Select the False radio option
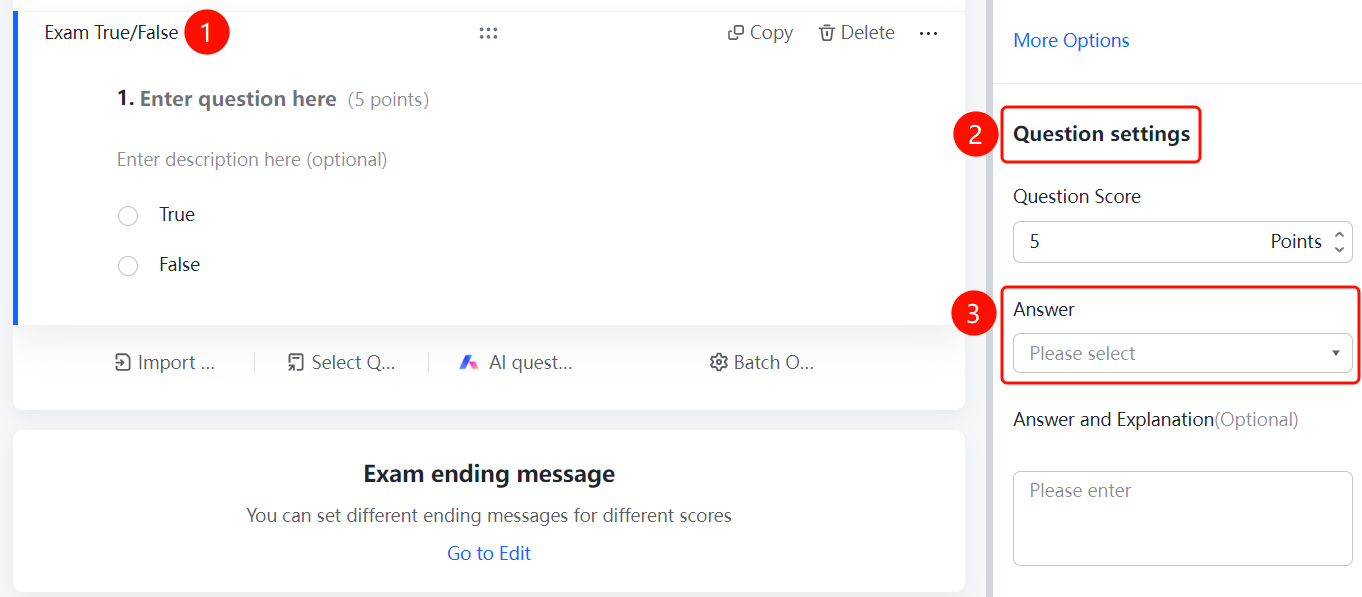1362x597 pixels. coord(128,266)
